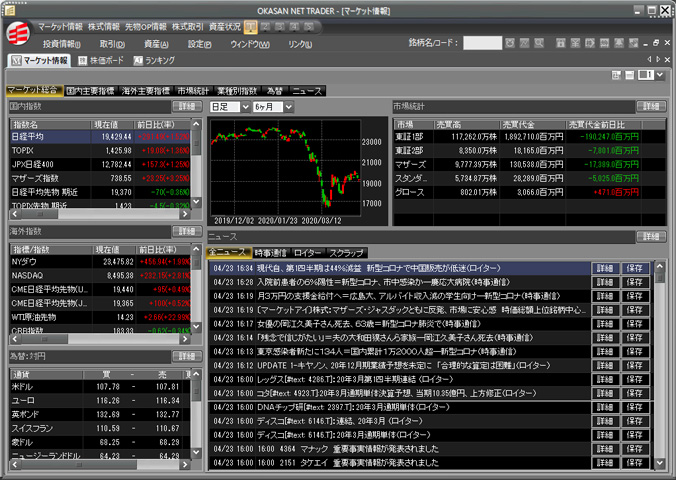Switch to workspace button 4
Screen dimensions: 676x481
coord(295,27)
